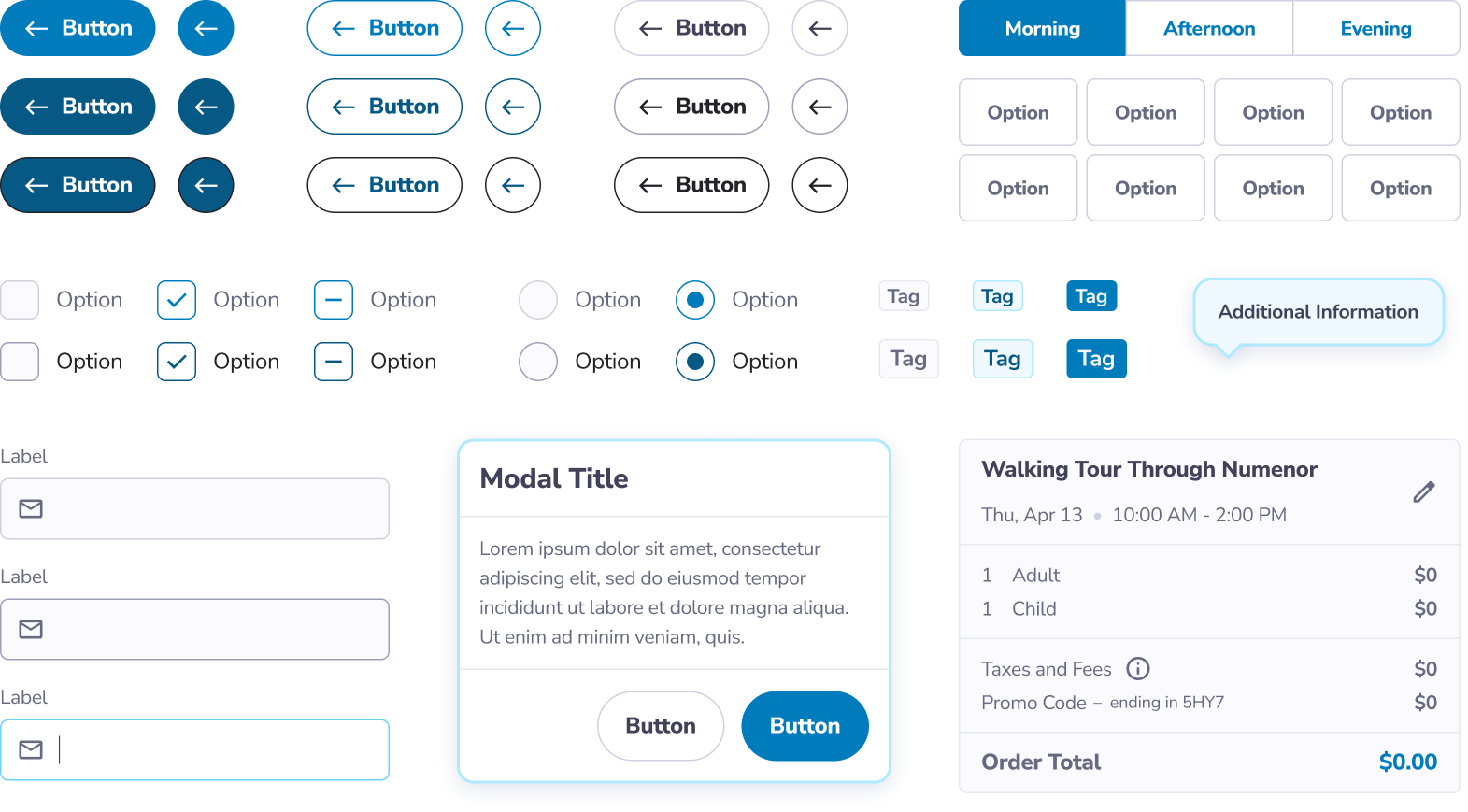Click the info icon beside Taxes and Fees
The height and width of the screenshot is (812, 1468).
1137,669
